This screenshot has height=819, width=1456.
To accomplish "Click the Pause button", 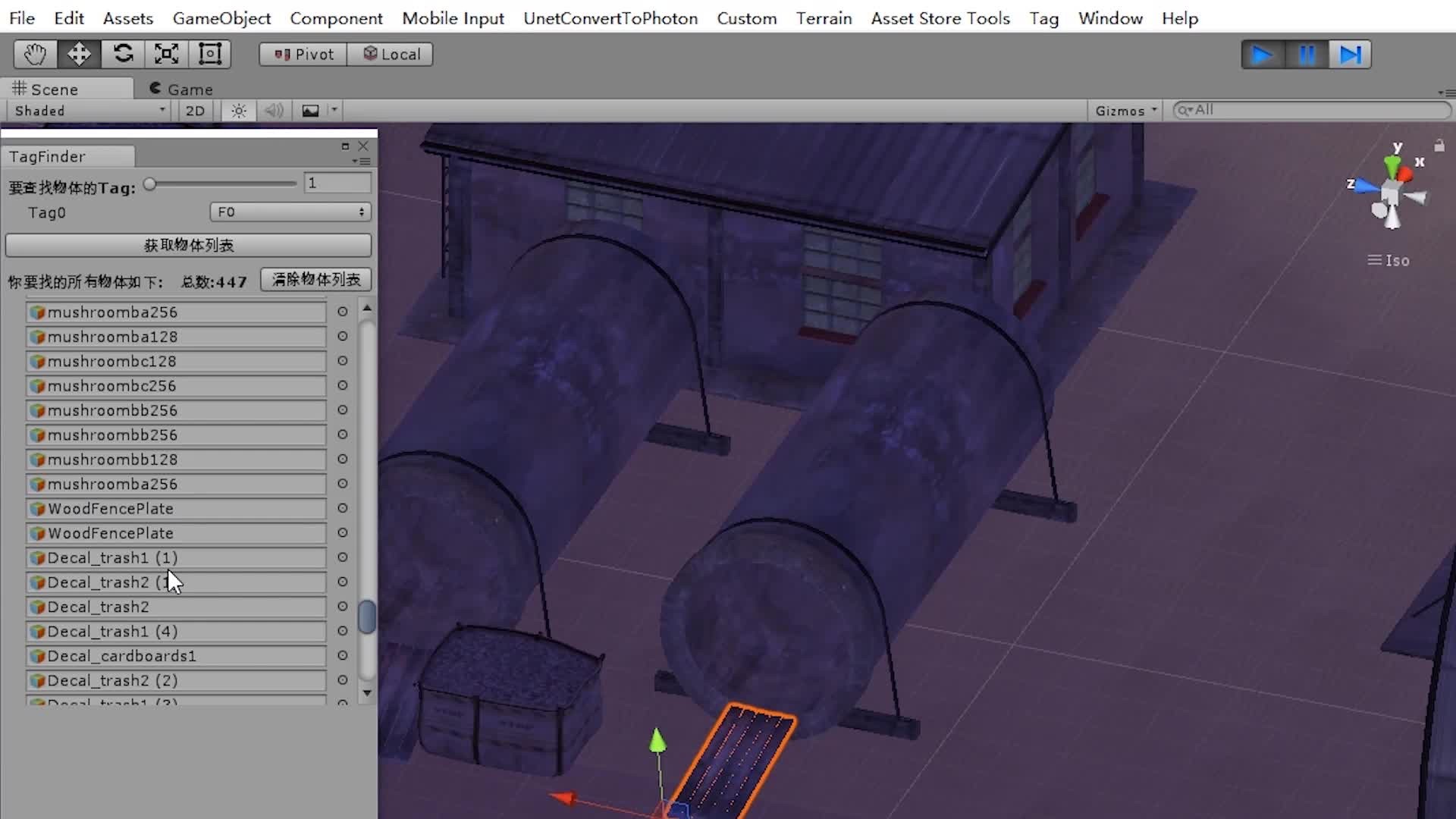I will 1307,55.
